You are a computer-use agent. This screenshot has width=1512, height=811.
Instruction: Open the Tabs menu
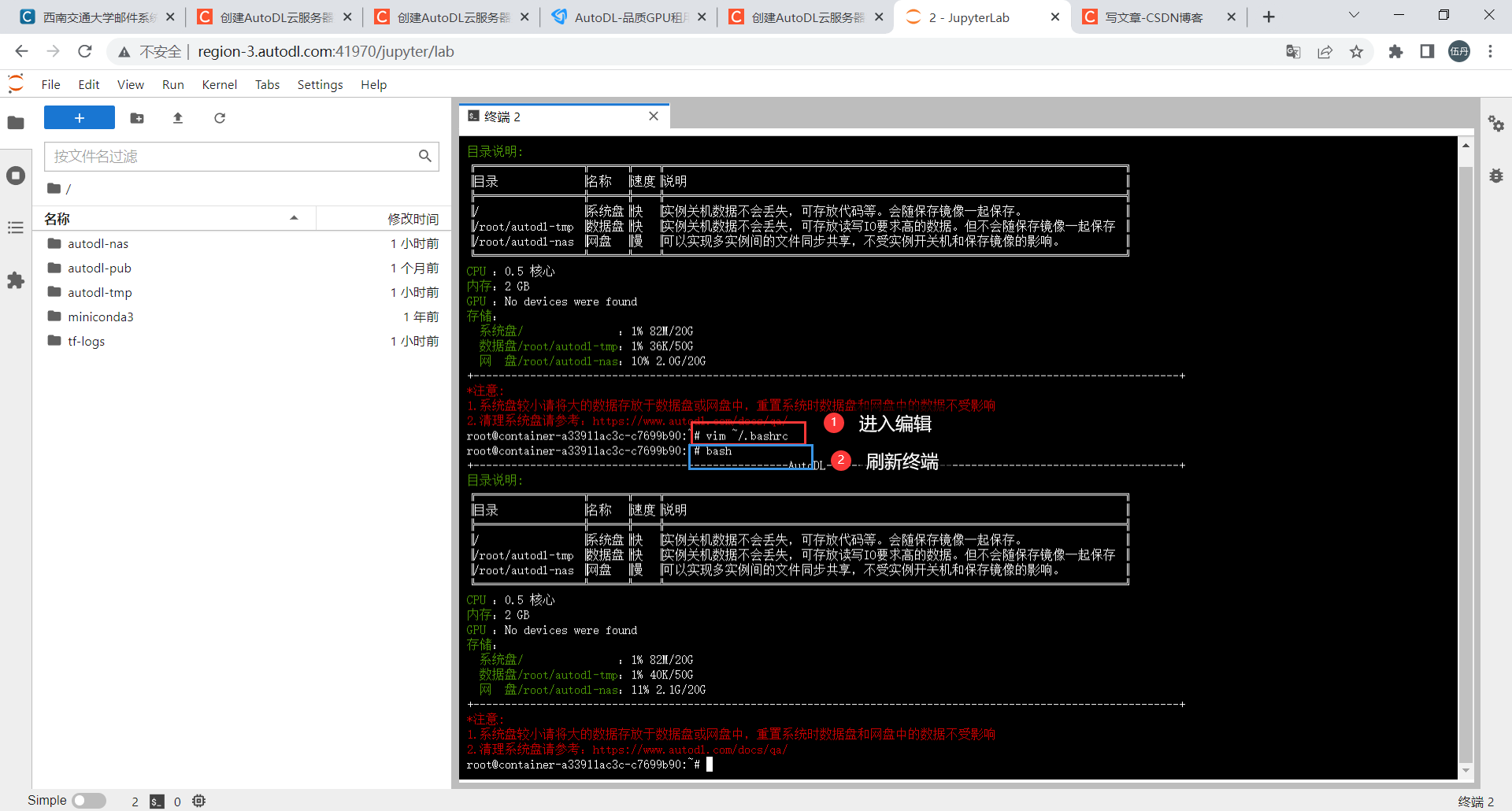coord(268,85)
